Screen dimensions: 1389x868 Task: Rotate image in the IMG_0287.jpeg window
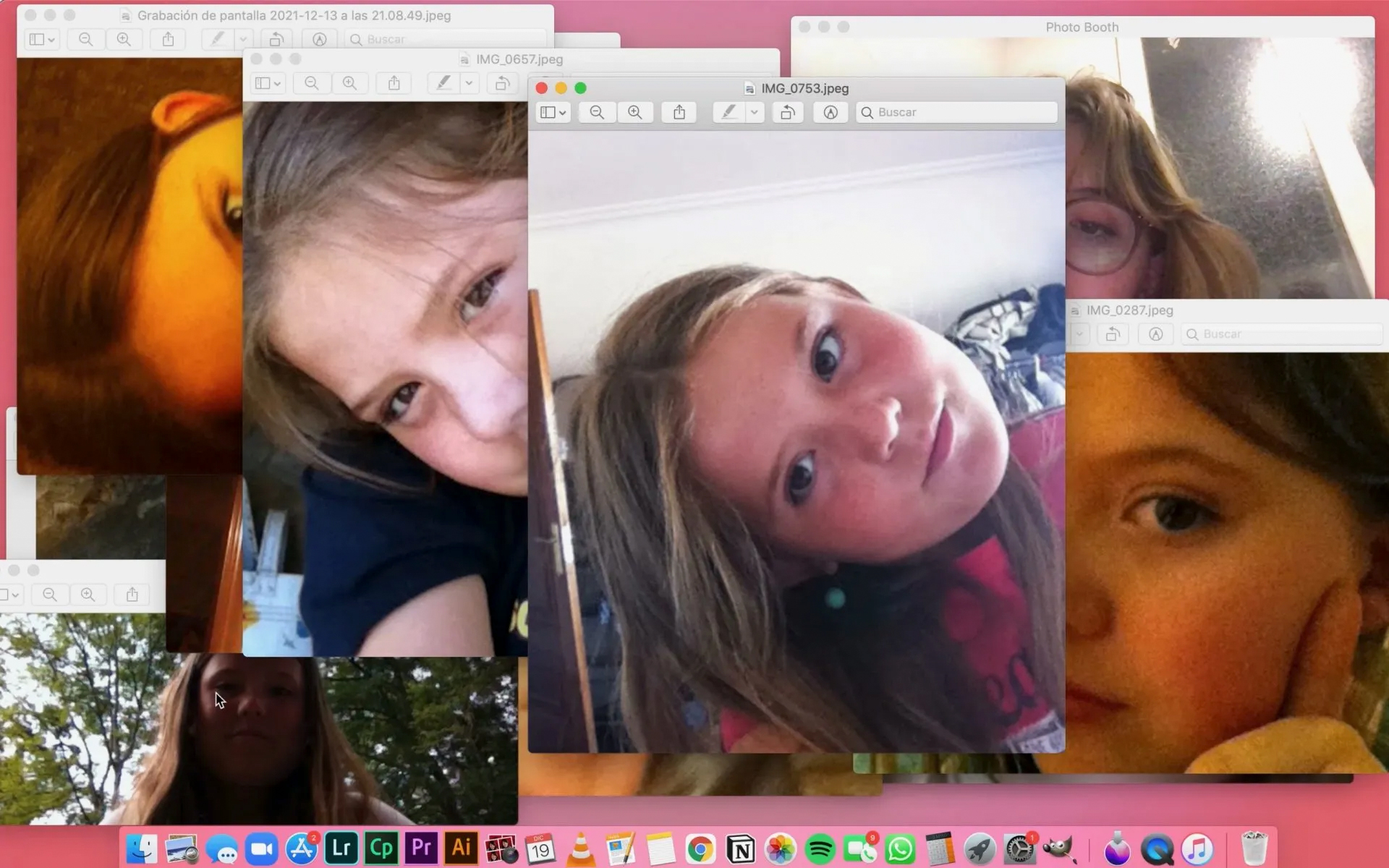click(x=1113, y=334)
